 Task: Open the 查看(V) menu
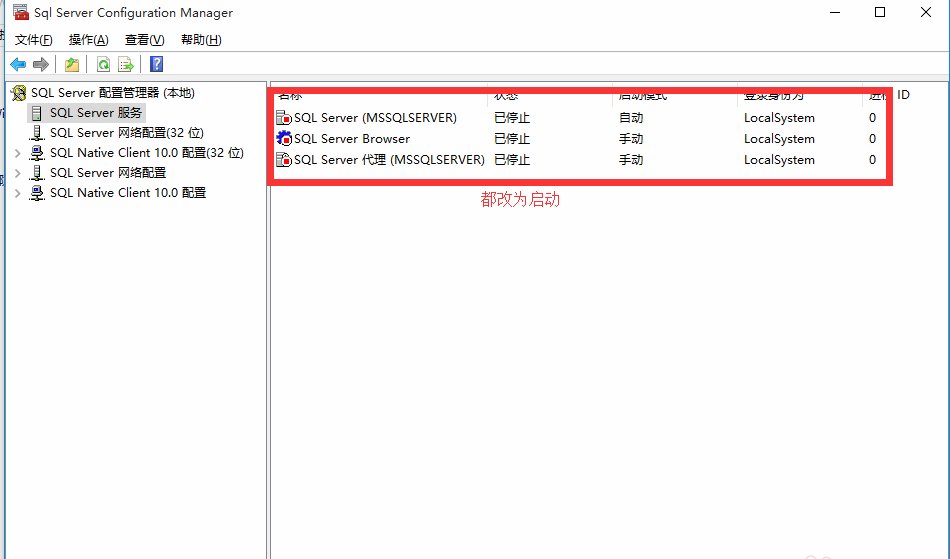[144, 40]
